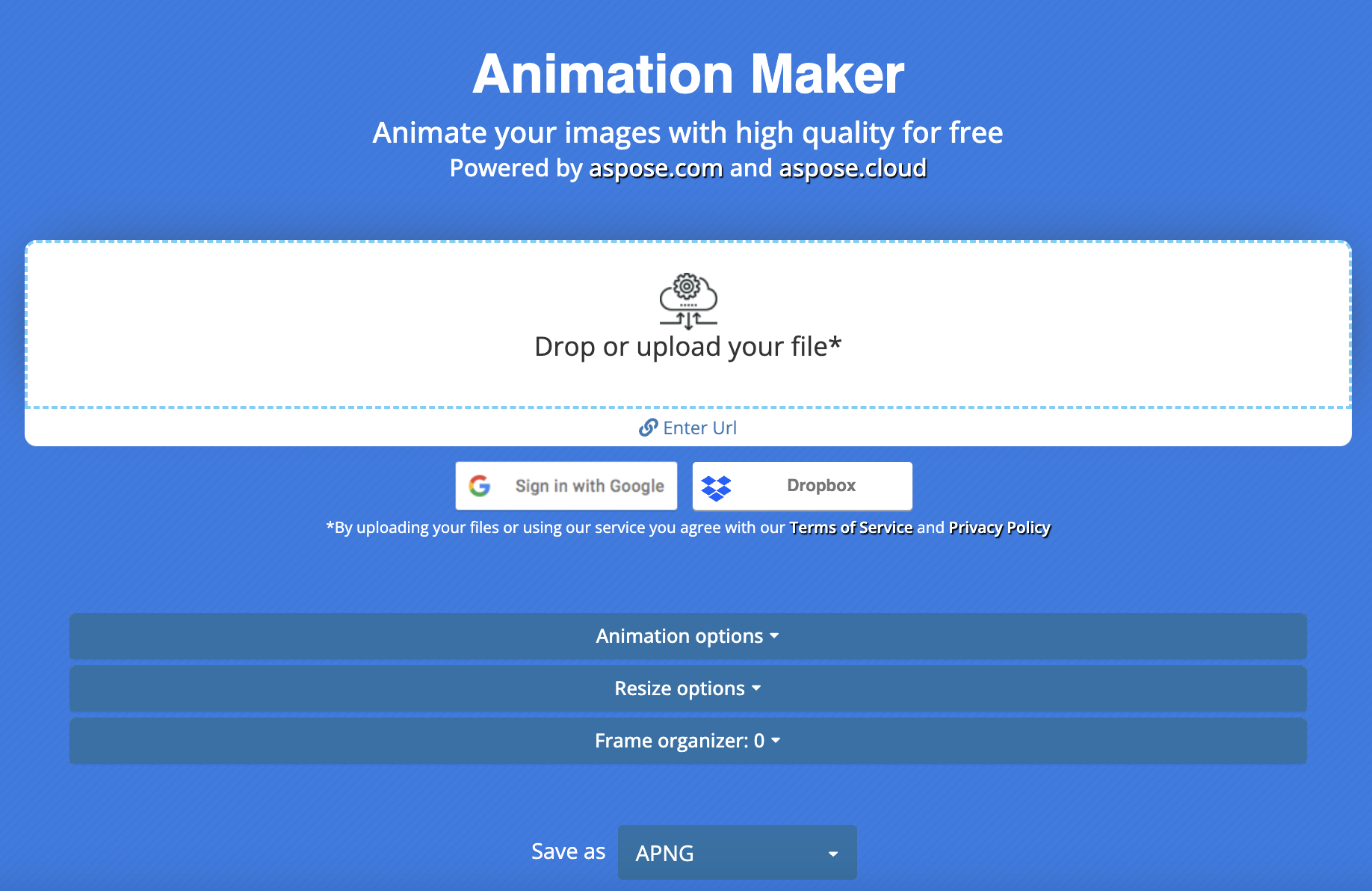Open the Privacy Policy link
This screenshot has height=891, width=1372.
[x=999, y=528]
